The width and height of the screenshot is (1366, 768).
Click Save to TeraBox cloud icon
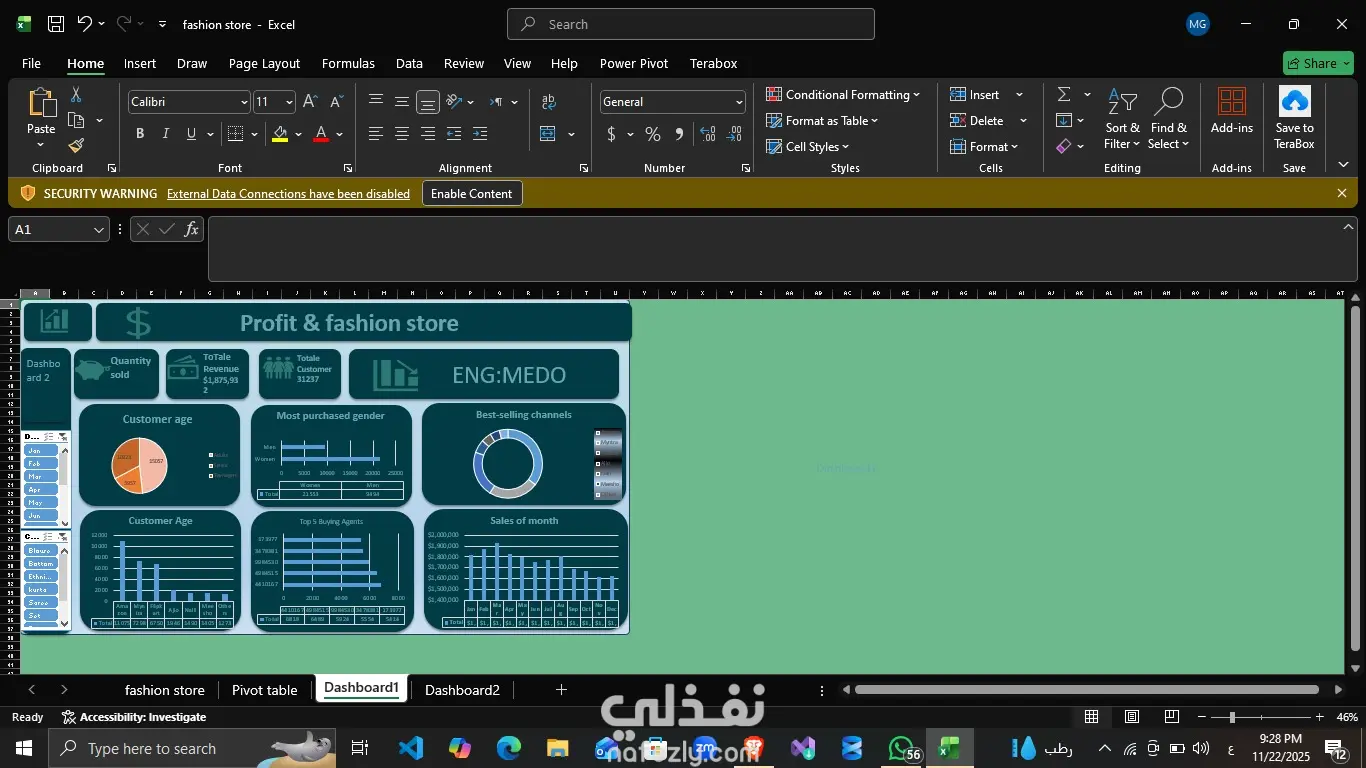click(x=1294, y=118)
